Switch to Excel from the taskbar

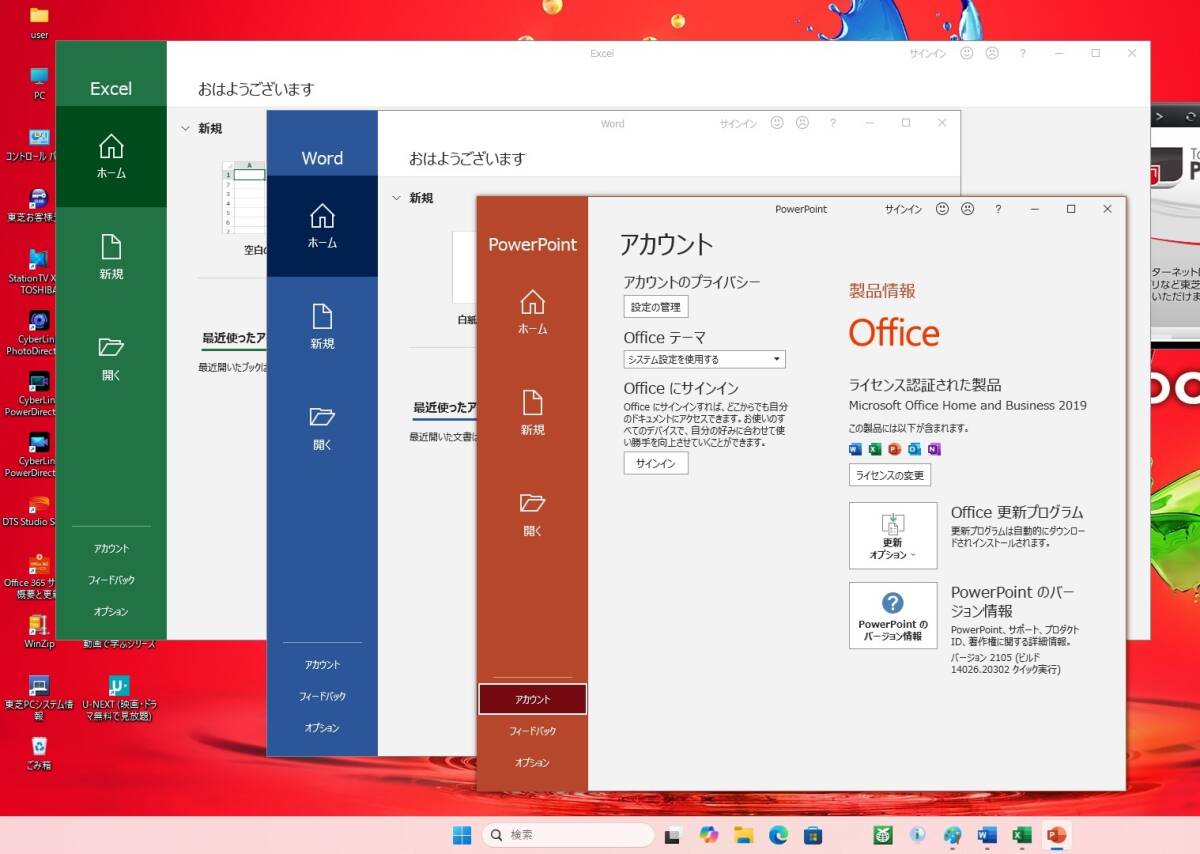[1022, 835]
